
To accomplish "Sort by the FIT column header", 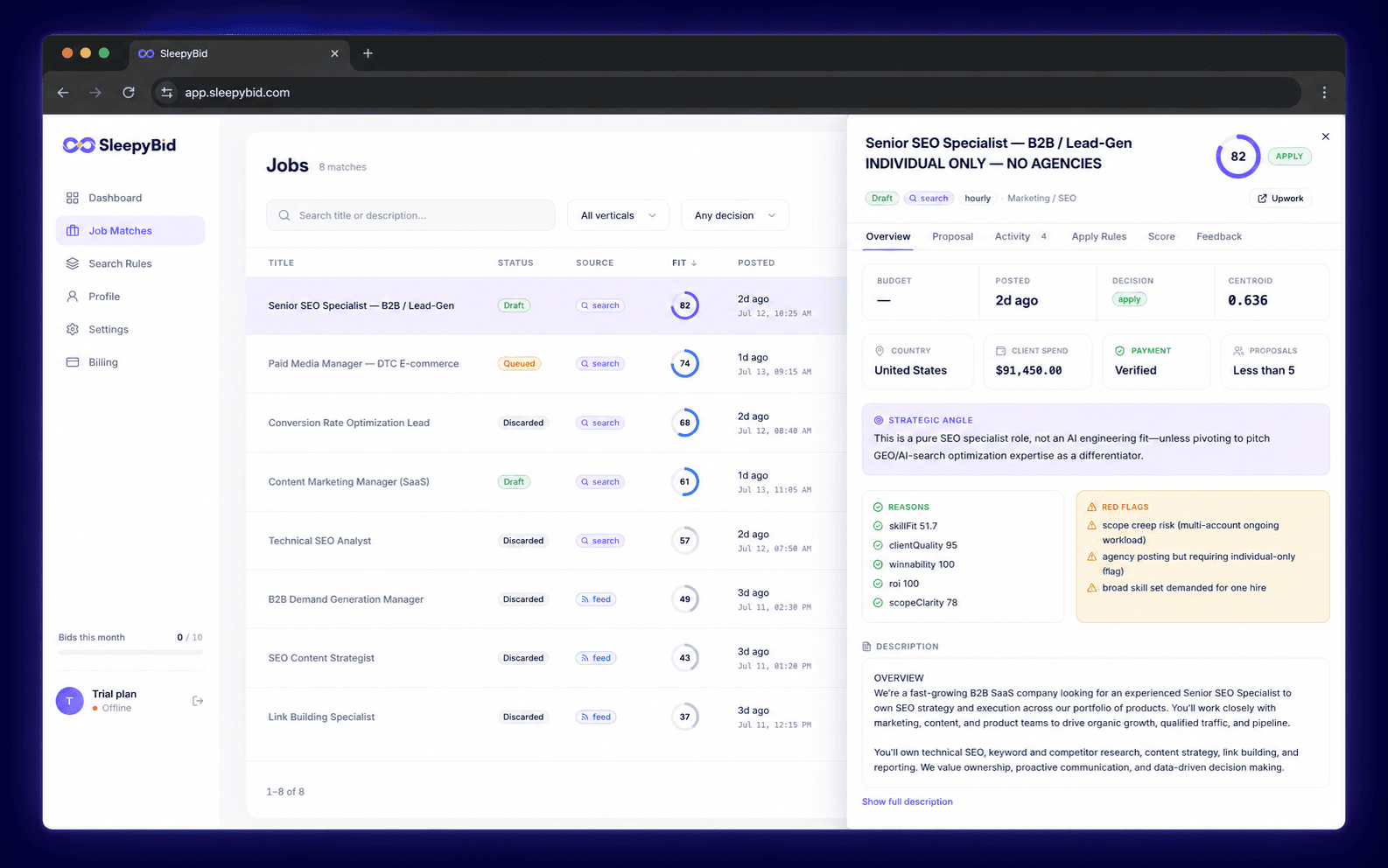I will (x=684, y=262).
